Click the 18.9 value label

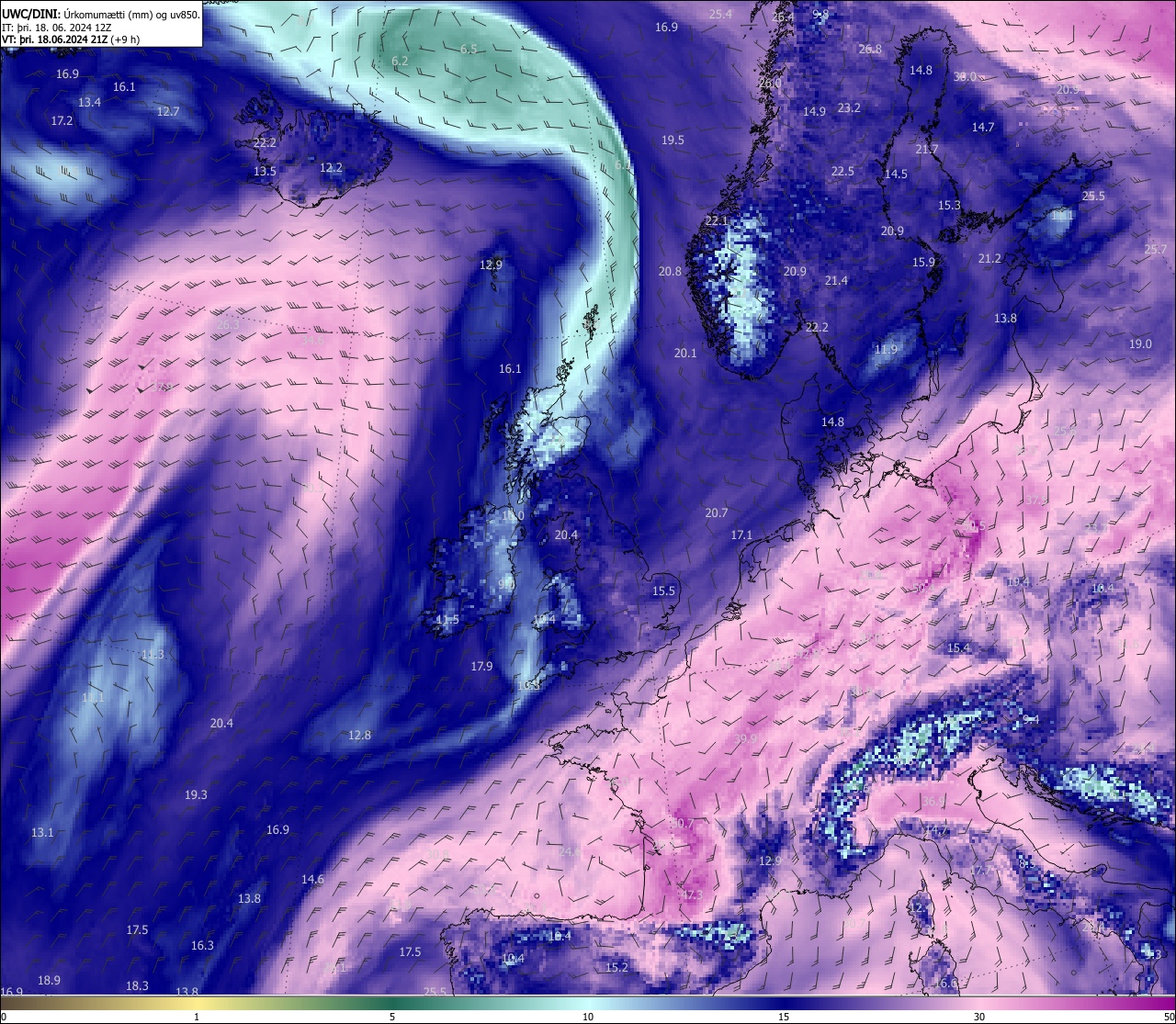(x=49, y=981)
